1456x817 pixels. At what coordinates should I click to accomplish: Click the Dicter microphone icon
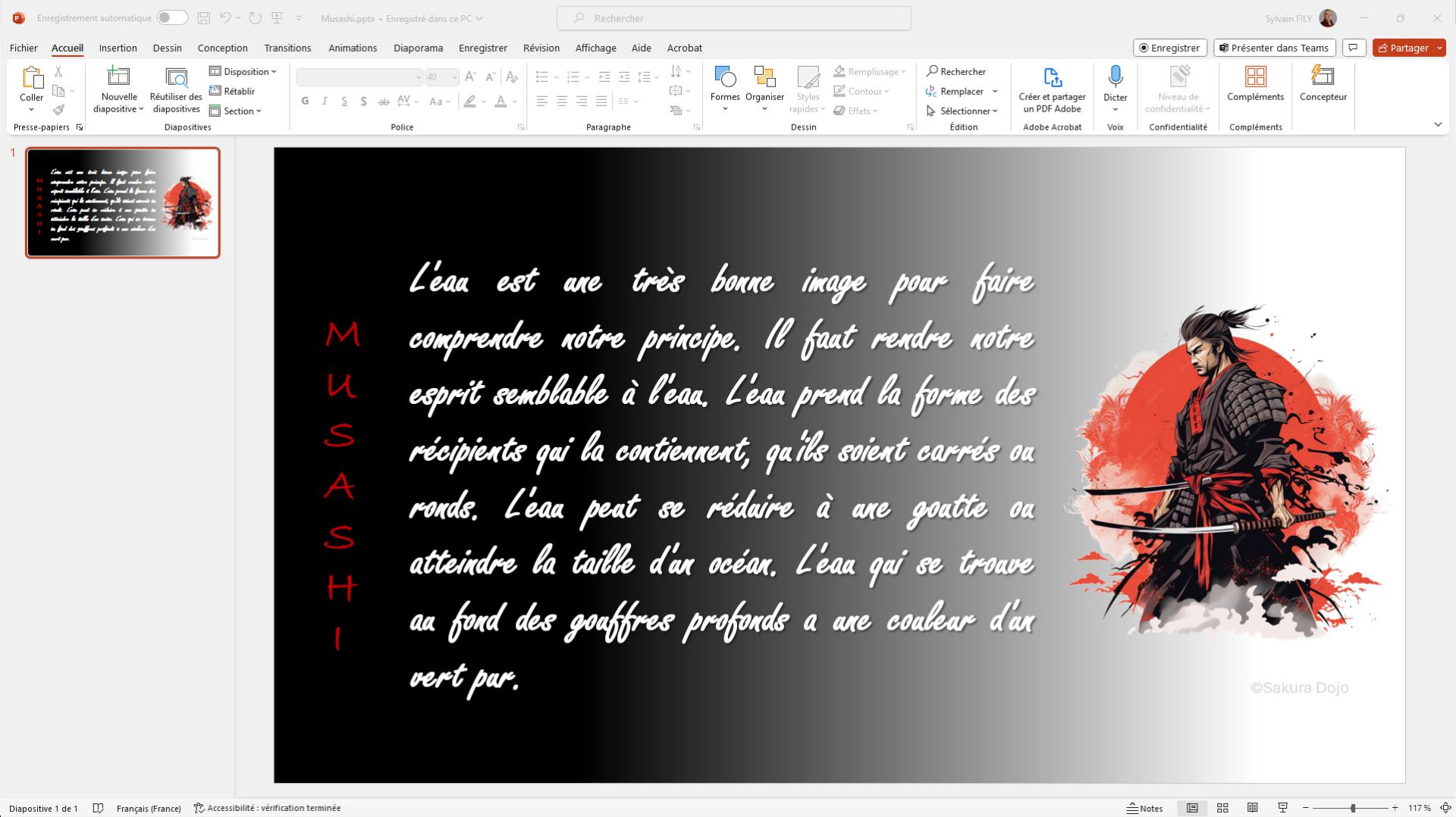1116,77
